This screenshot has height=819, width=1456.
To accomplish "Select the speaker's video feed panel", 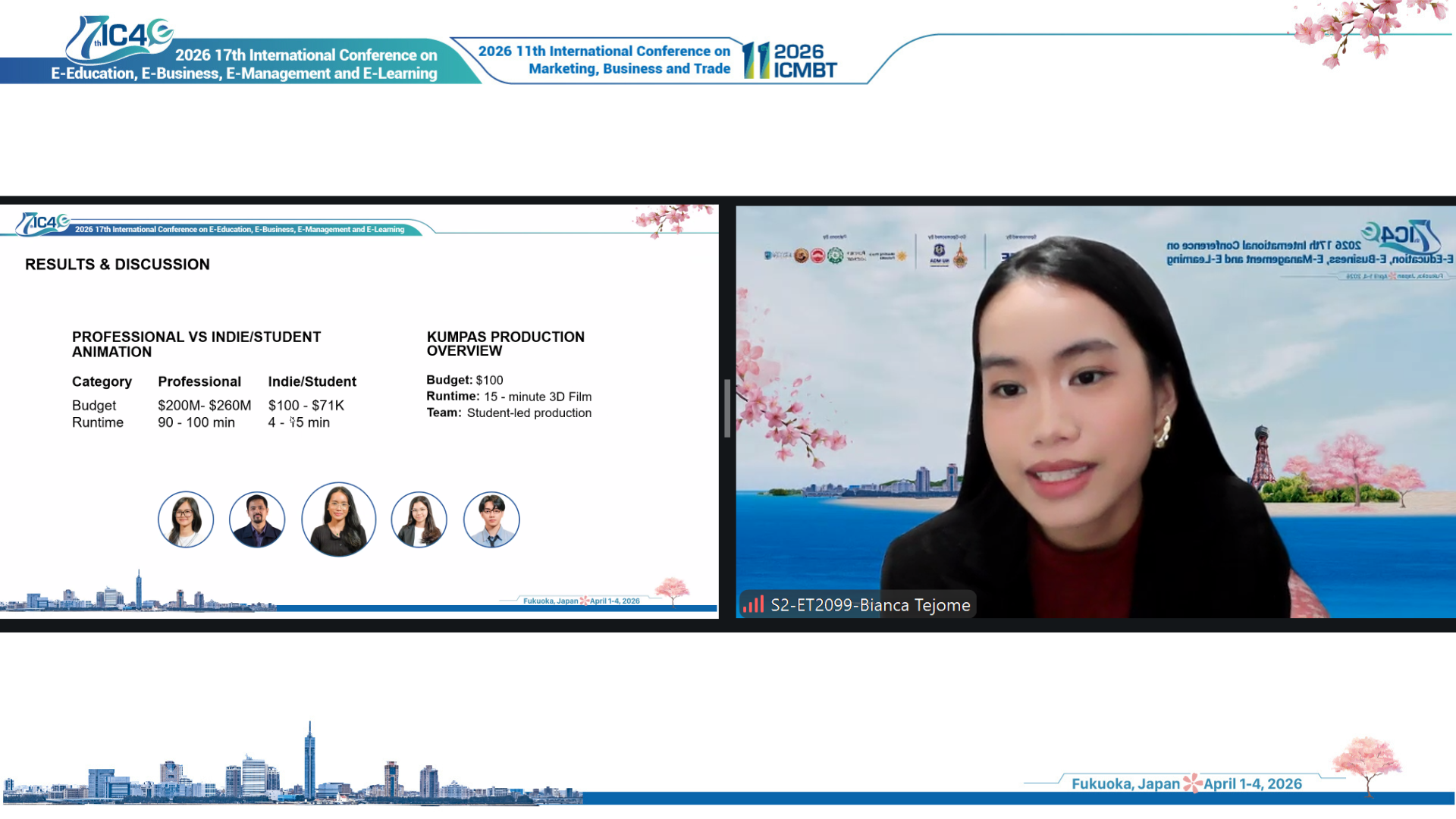I will point(1096,412).
